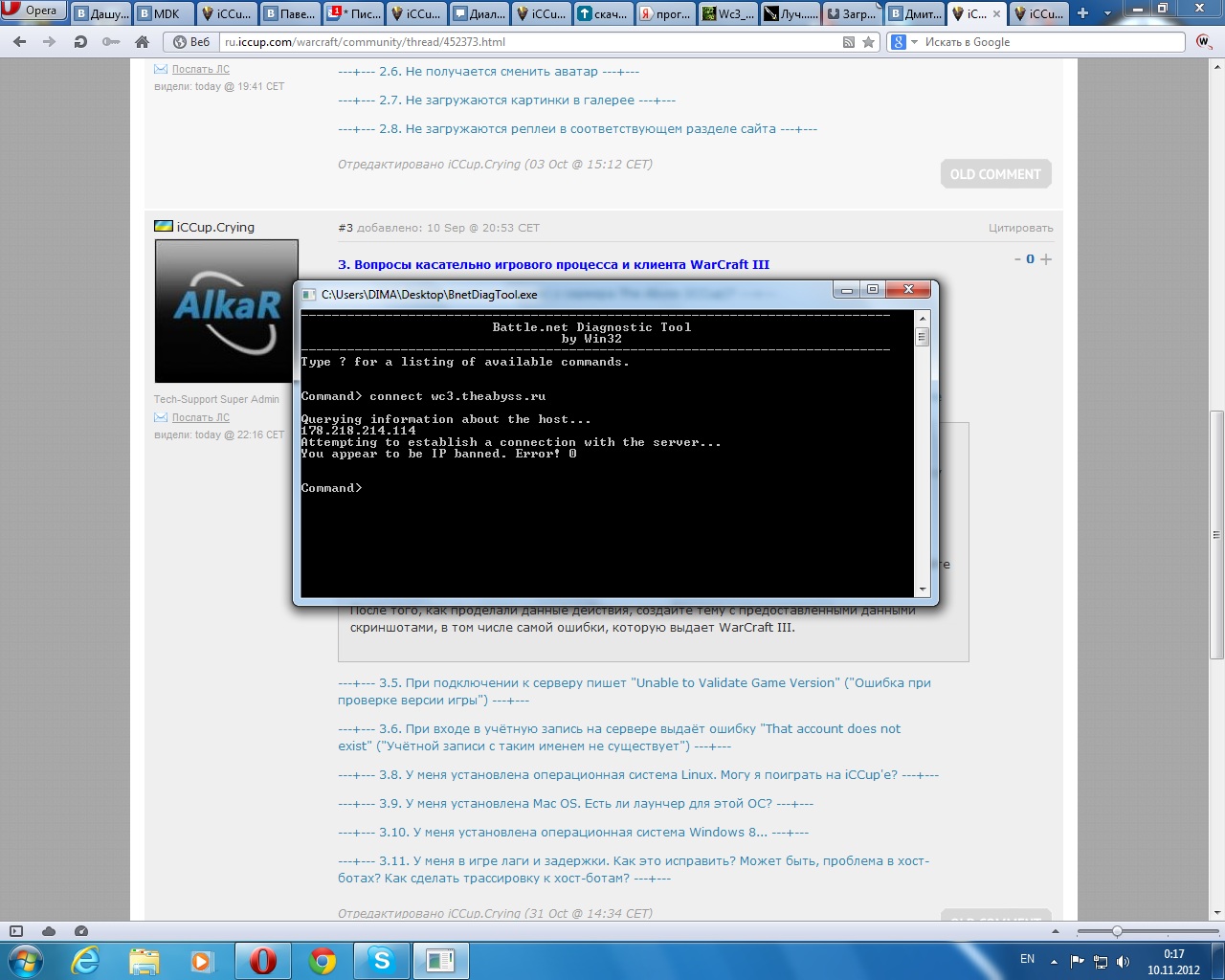Open the Opera main menu button
This screenshot has width=1225, height=980.
pyautogui.click(x=33, y=11)
